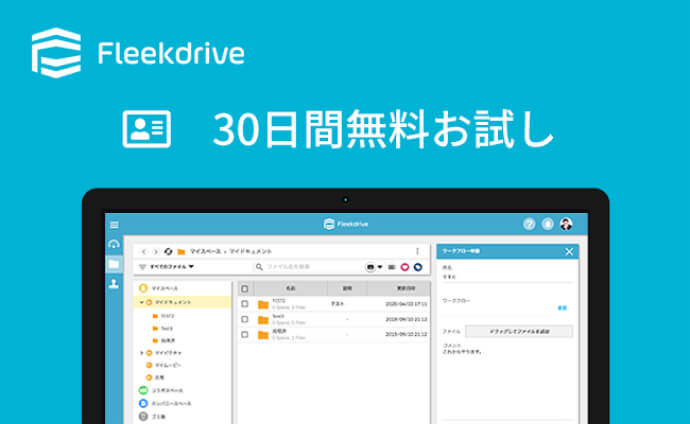Click the filter funnel icon
The width and height of the screenshot is (690, 424).
tap(142, 267)
